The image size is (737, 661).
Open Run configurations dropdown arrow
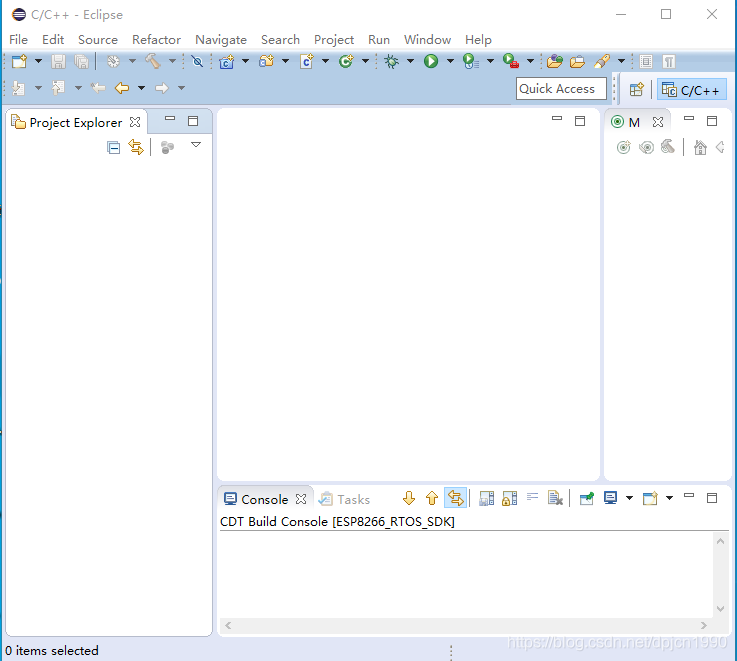point(450,61)
